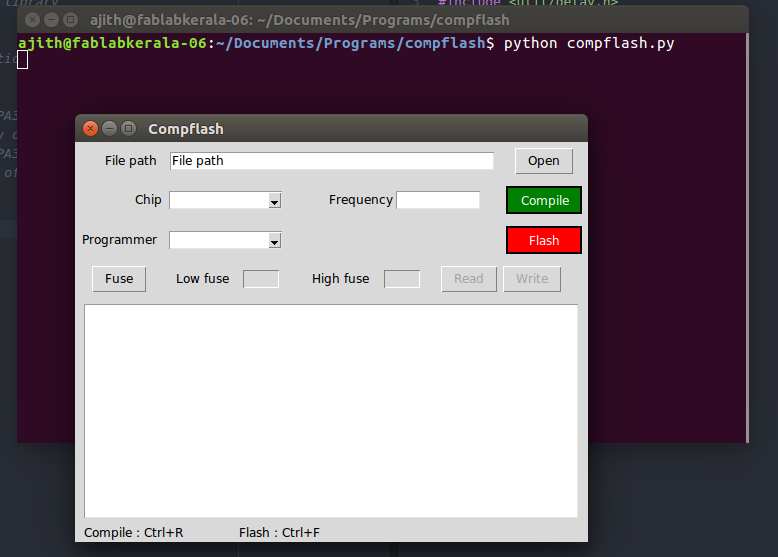
Task: Click the Programmer label
Action: click(119, 240)
